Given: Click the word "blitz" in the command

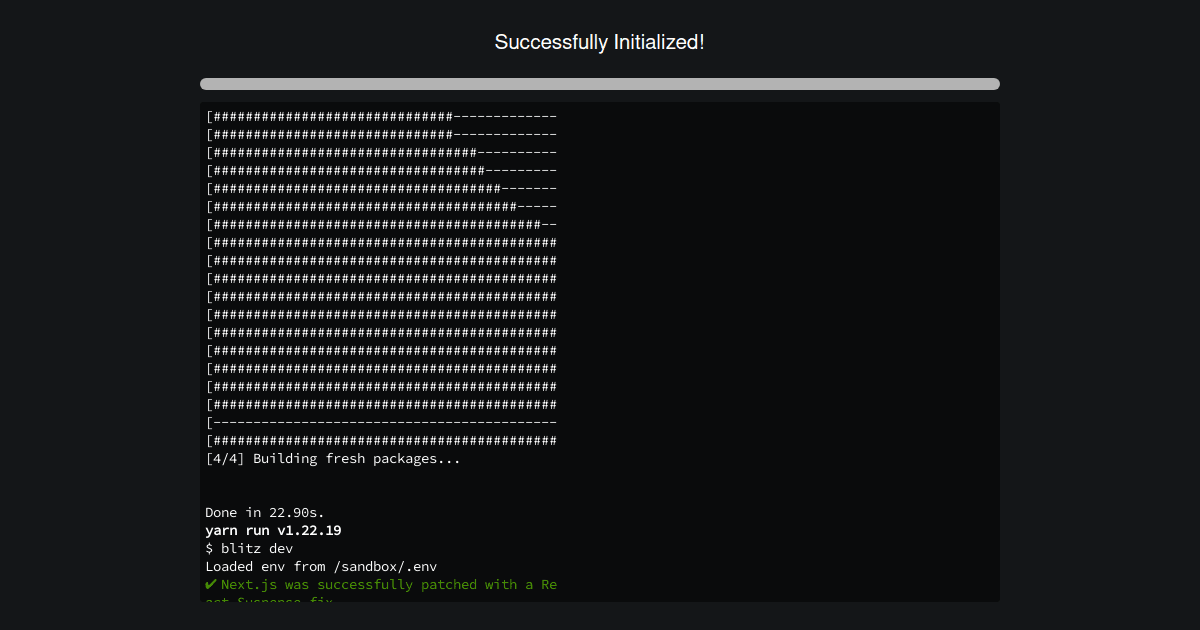Looking at the screenshot, I should [241, 548].
